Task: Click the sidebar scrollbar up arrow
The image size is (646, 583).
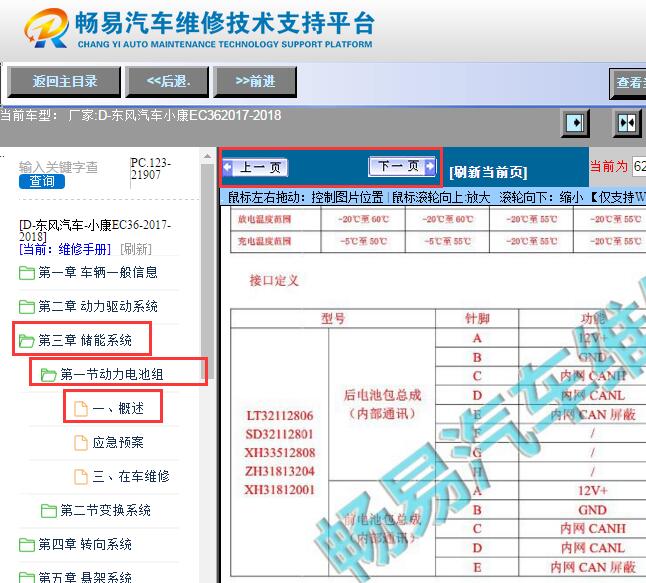Action: [x=207, y=157]
